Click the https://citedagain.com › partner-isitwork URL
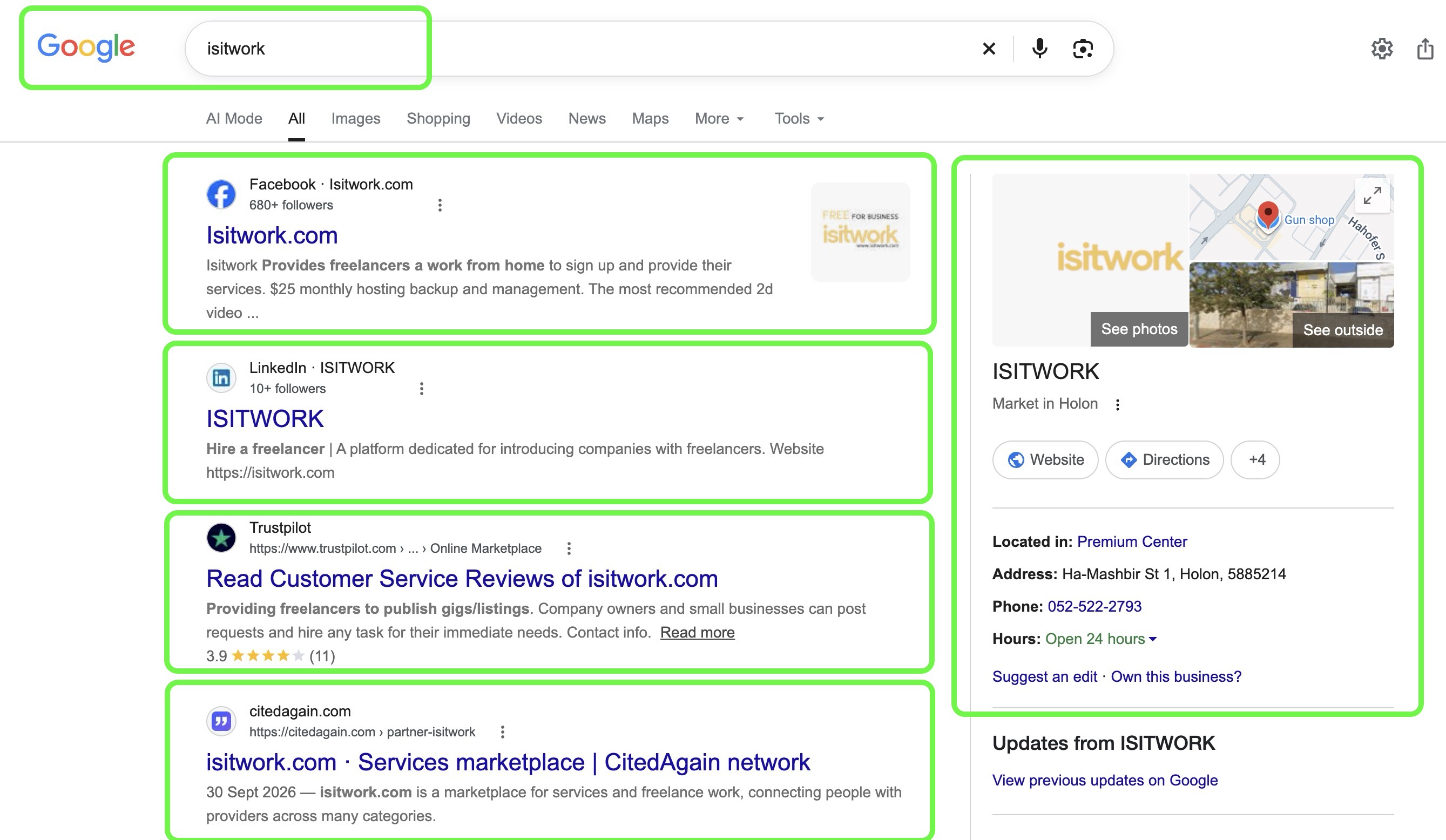 pos(362,732)
